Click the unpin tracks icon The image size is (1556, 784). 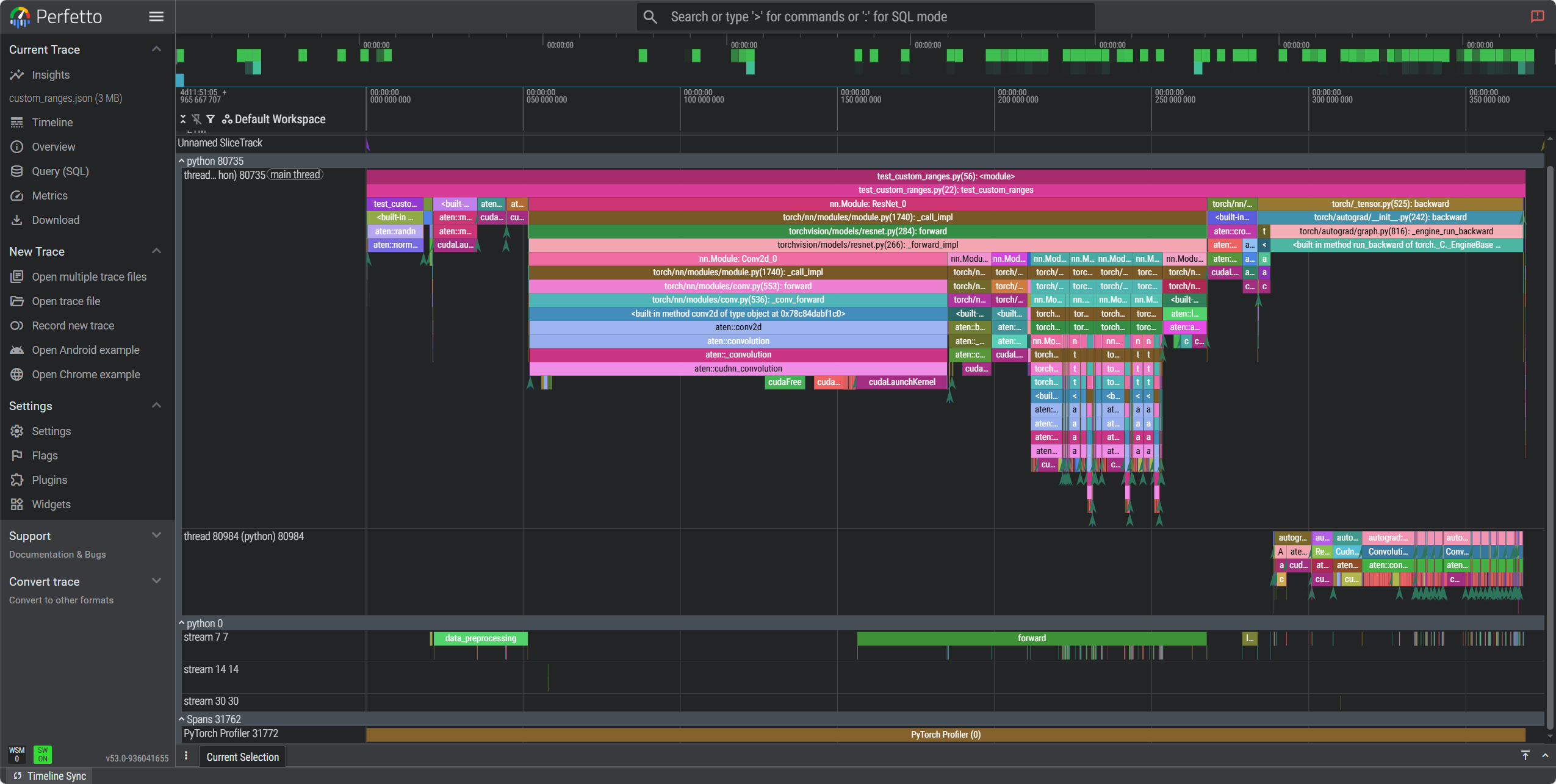(196, 119)
